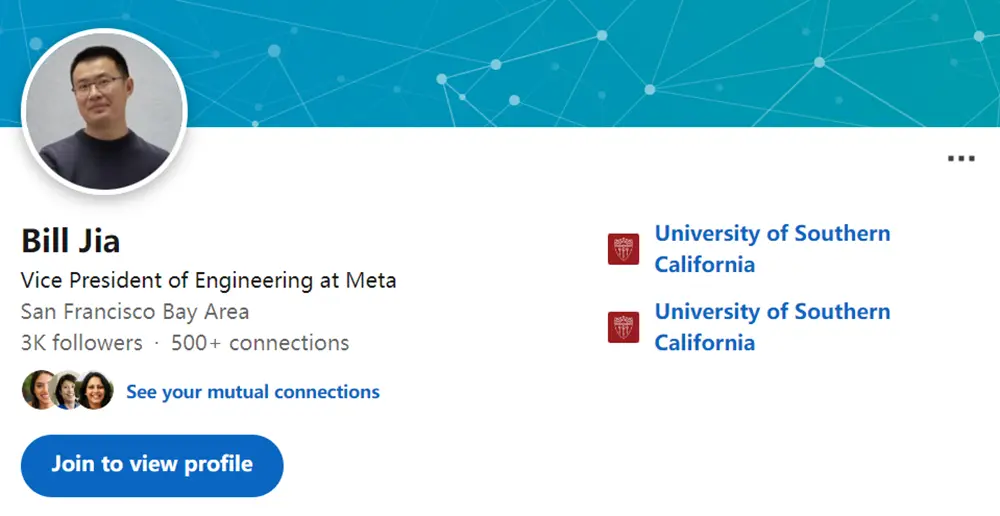This screenshot has width=1000, height=516.
Task: Open the three-dot more options menu
Action: click(x=960, y=158)
